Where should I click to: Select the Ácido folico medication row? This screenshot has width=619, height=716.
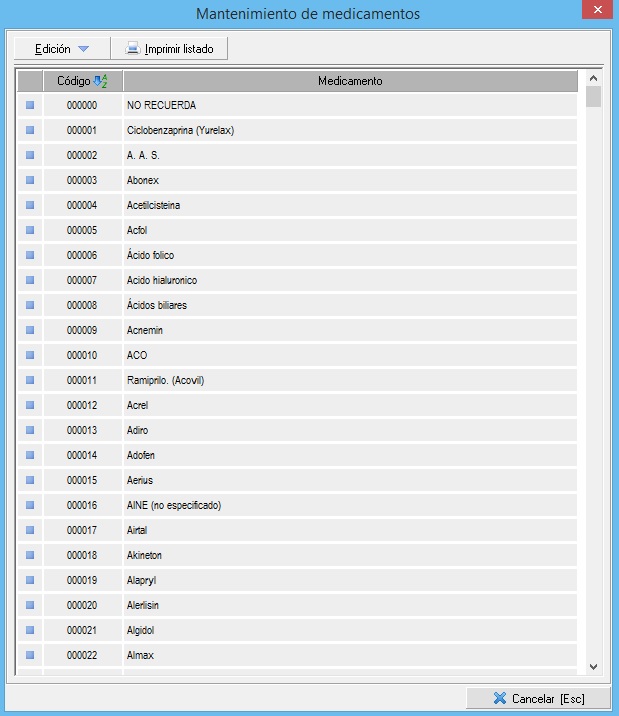click(x=150, y=255)
